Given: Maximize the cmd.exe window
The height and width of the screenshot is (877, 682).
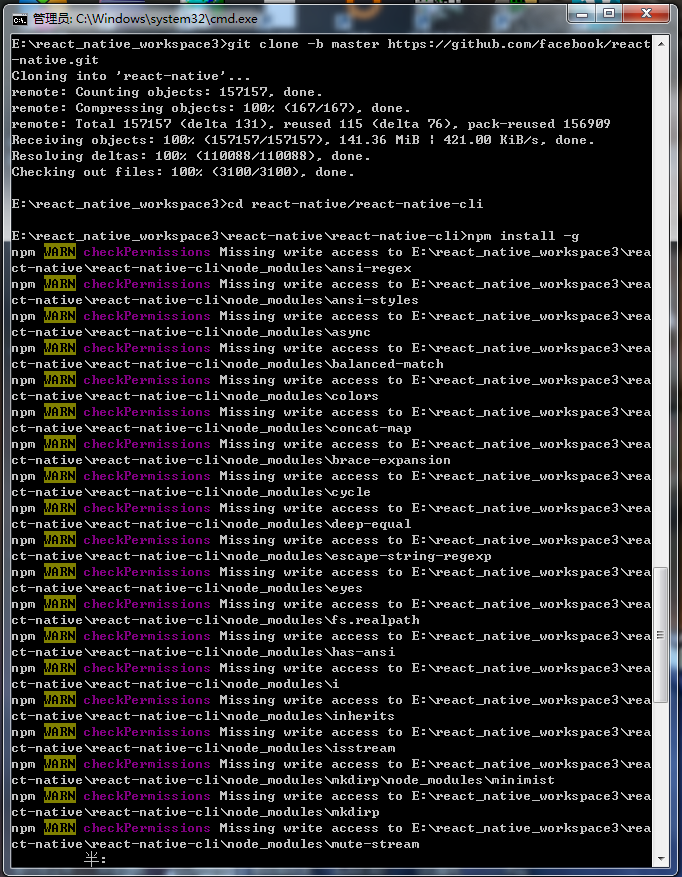Looking at the screenshot, I should pyautogui.click(x=609, y=14).
